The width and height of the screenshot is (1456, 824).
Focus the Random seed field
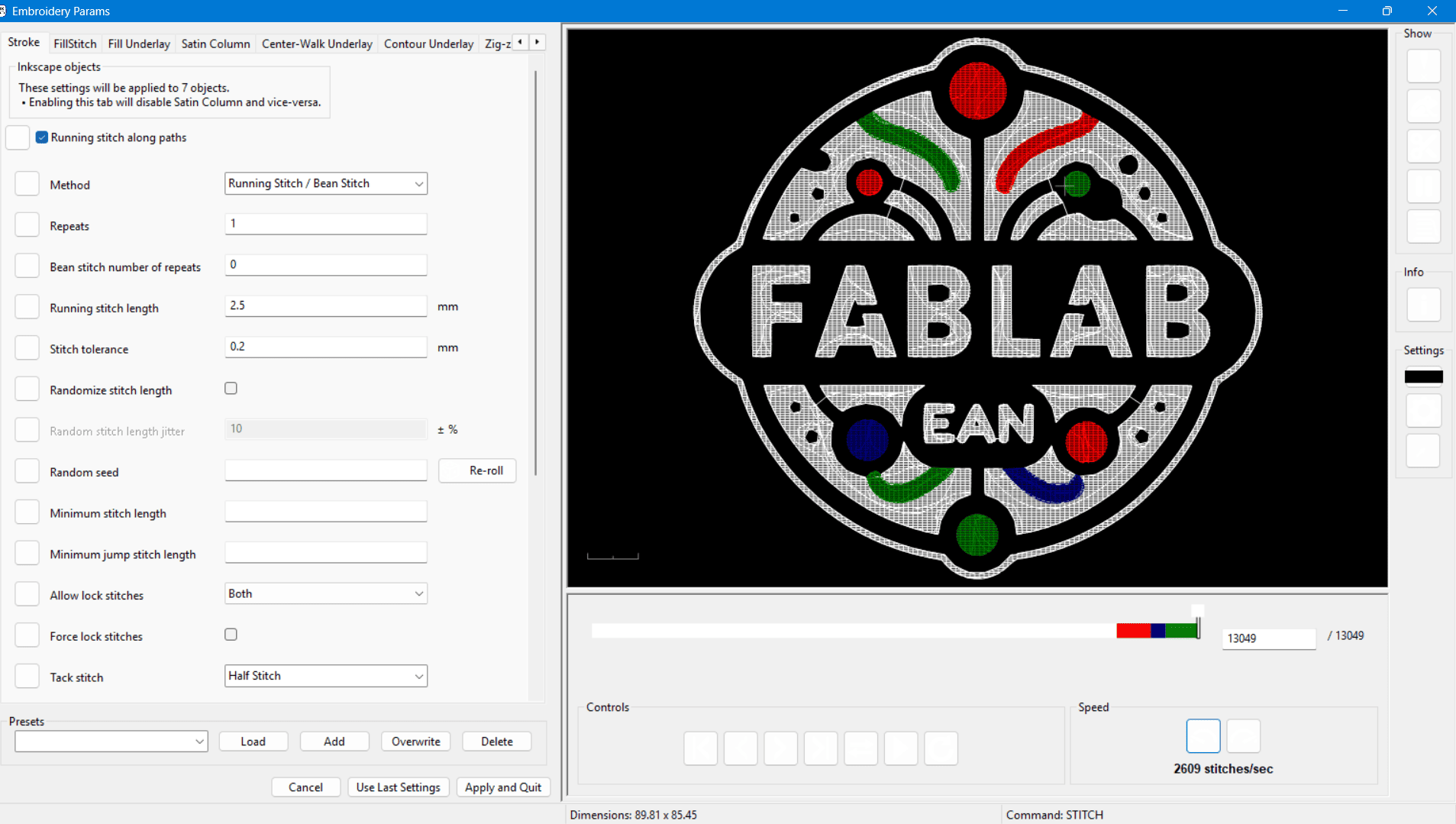pos(326,470)
